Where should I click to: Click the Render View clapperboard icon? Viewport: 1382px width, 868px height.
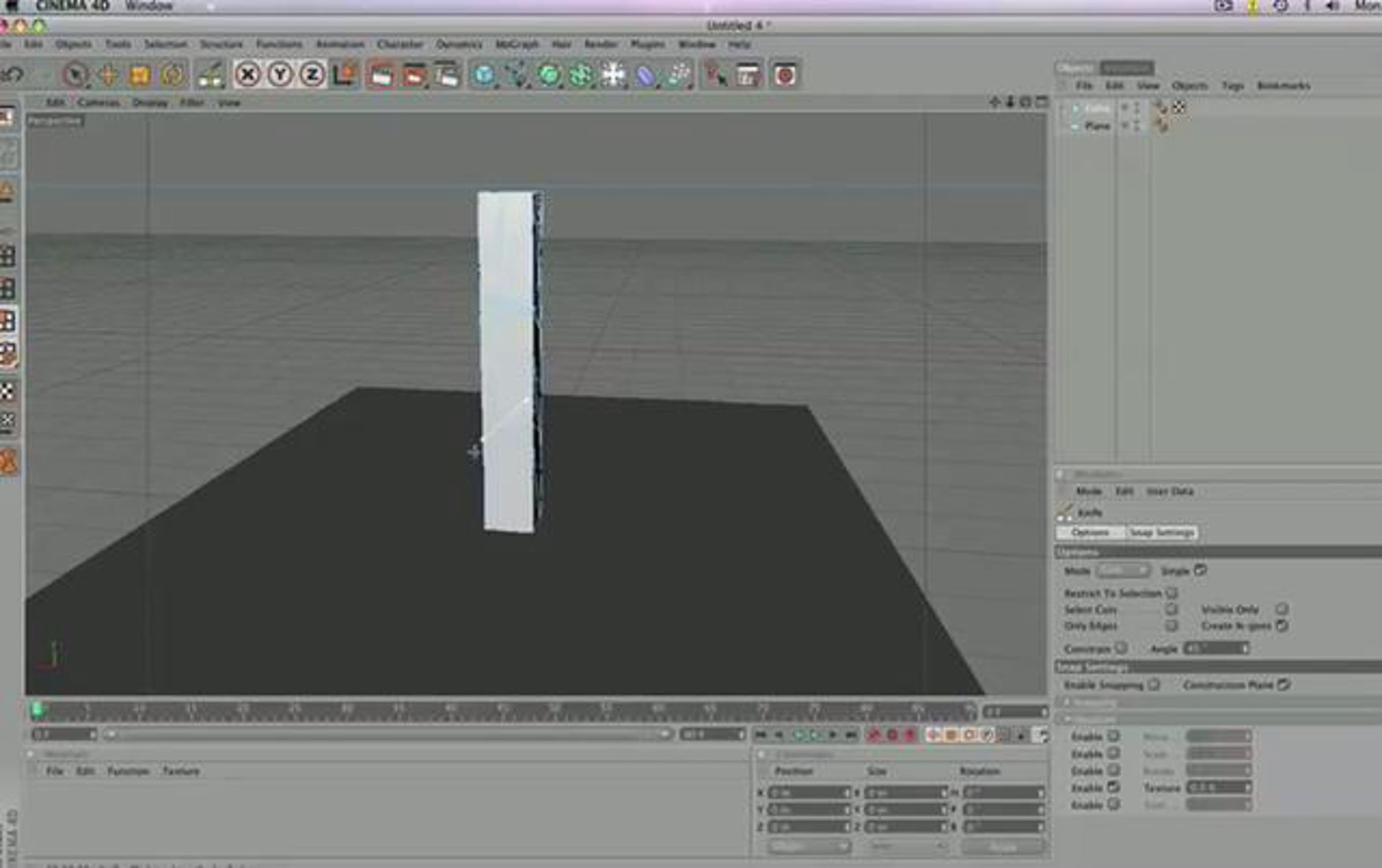pyautogui.click(x=381, y=75)
